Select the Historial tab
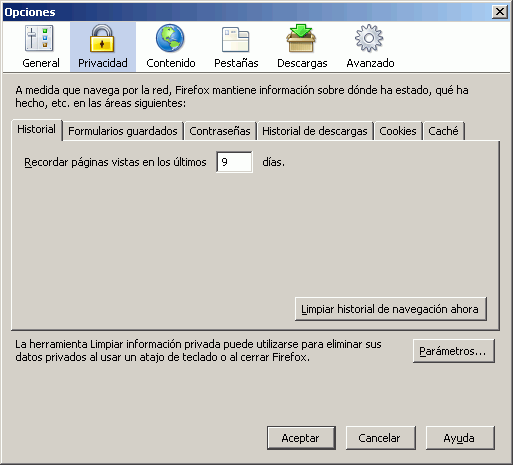 coord(37,130)
